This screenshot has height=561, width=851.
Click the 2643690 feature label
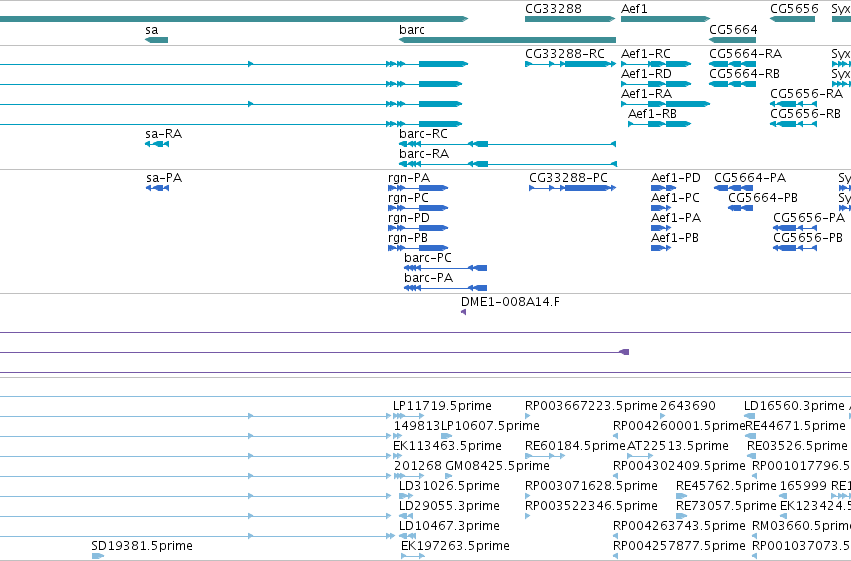688,406
